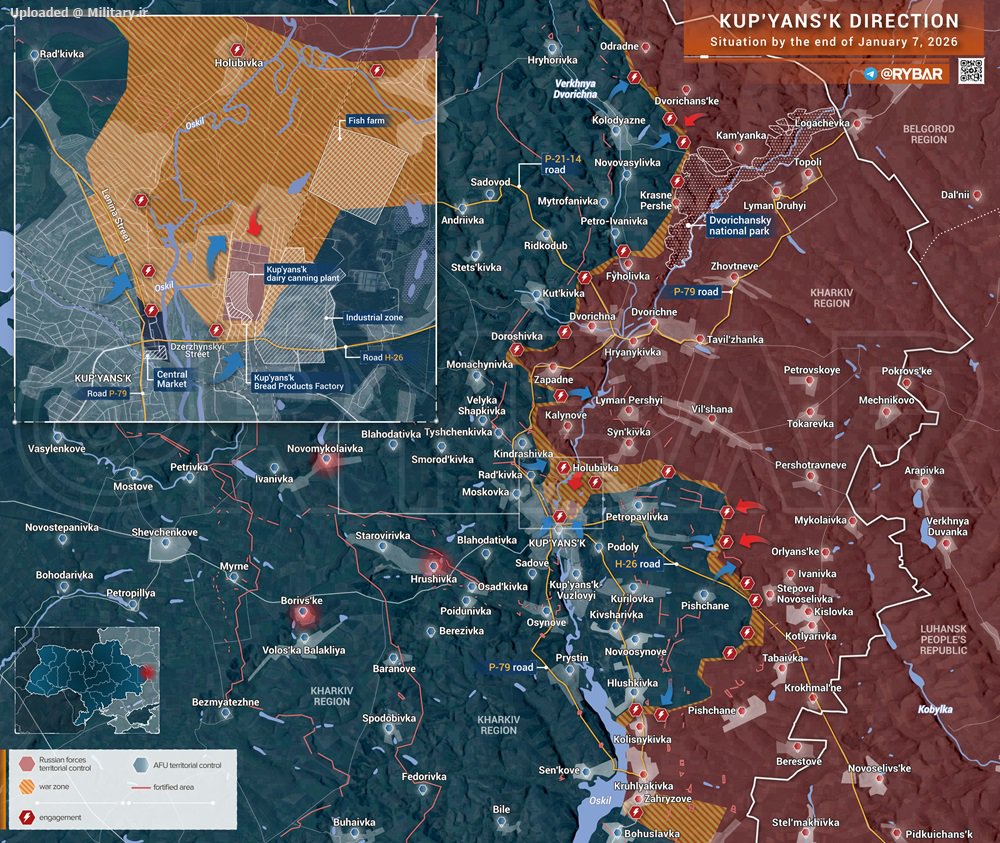Viewport: 1000px width, 843px height.
Task: Click the red arrow above the dairy canning plant
Action: coord(254,221)
